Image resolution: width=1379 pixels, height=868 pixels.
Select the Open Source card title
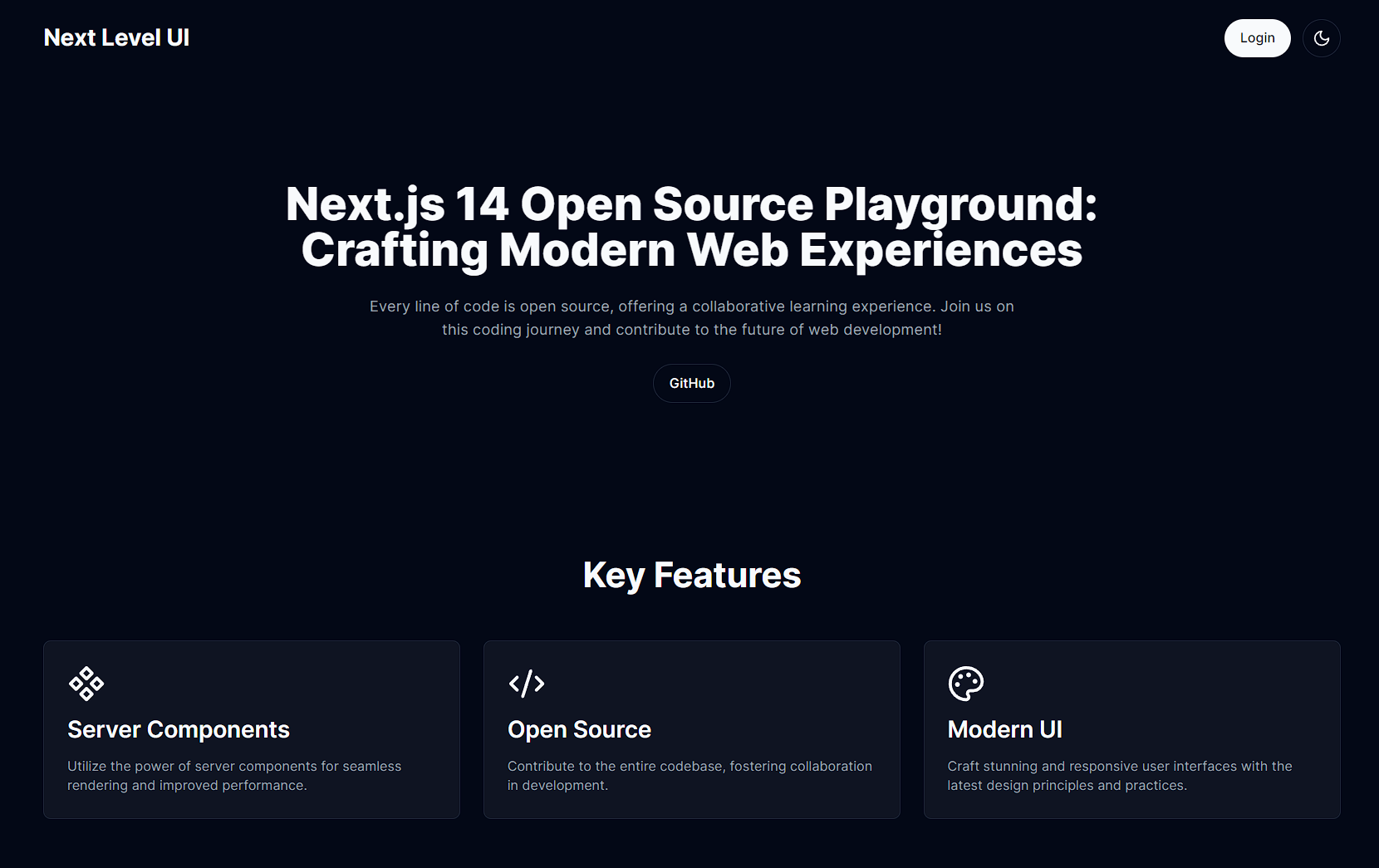(x=579, y=729)
